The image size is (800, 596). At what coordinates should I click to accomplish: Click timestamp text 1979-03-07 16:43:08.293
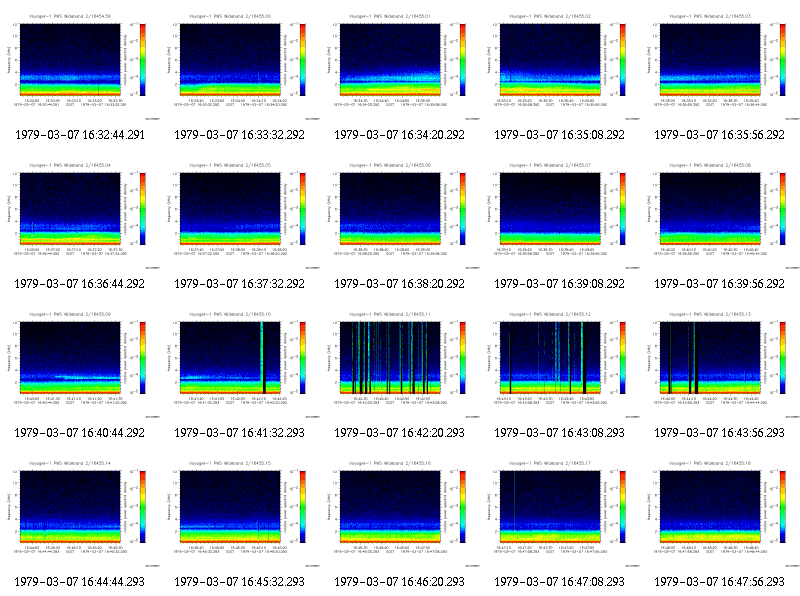[x=560, y=433]
